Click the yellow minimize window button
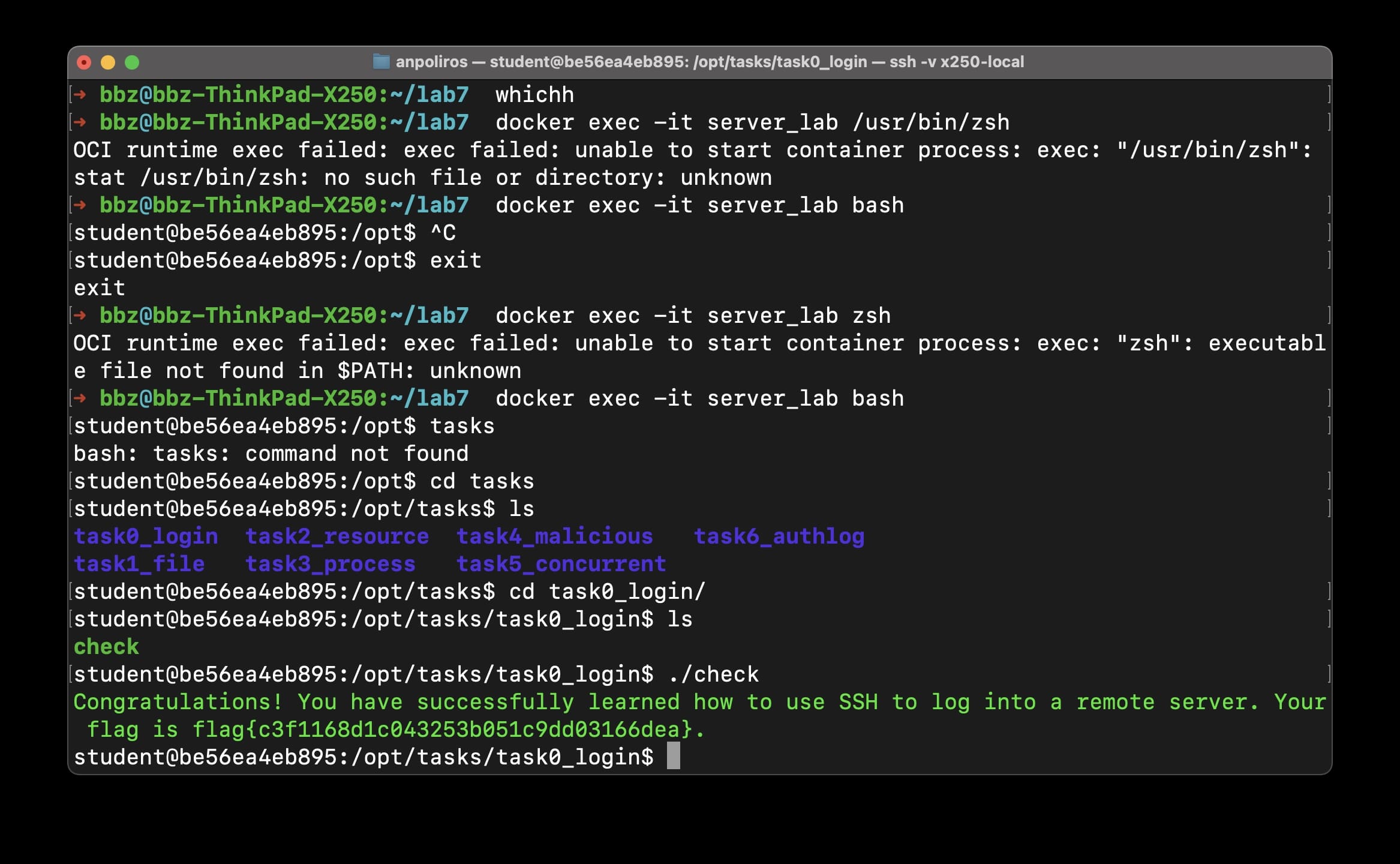The height and width of the screenshot is (864, 1400). point(108,62)
